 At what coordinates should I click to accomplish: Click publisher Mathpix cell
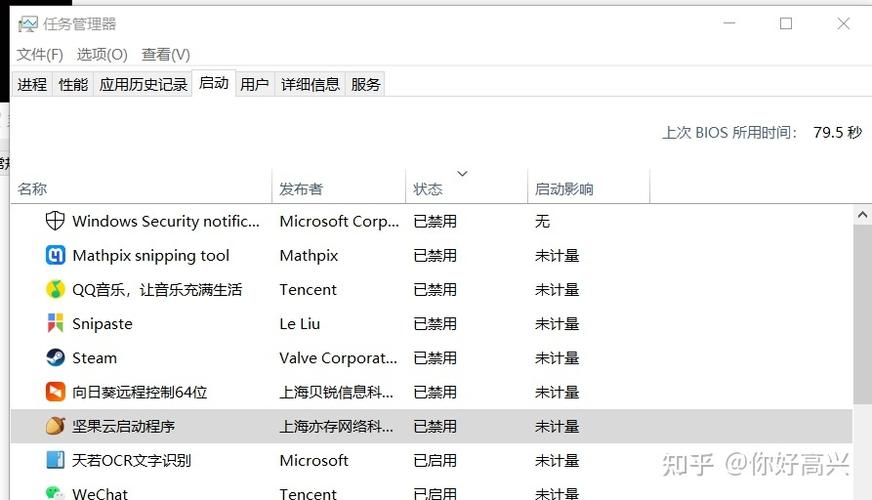coord(309,255)
